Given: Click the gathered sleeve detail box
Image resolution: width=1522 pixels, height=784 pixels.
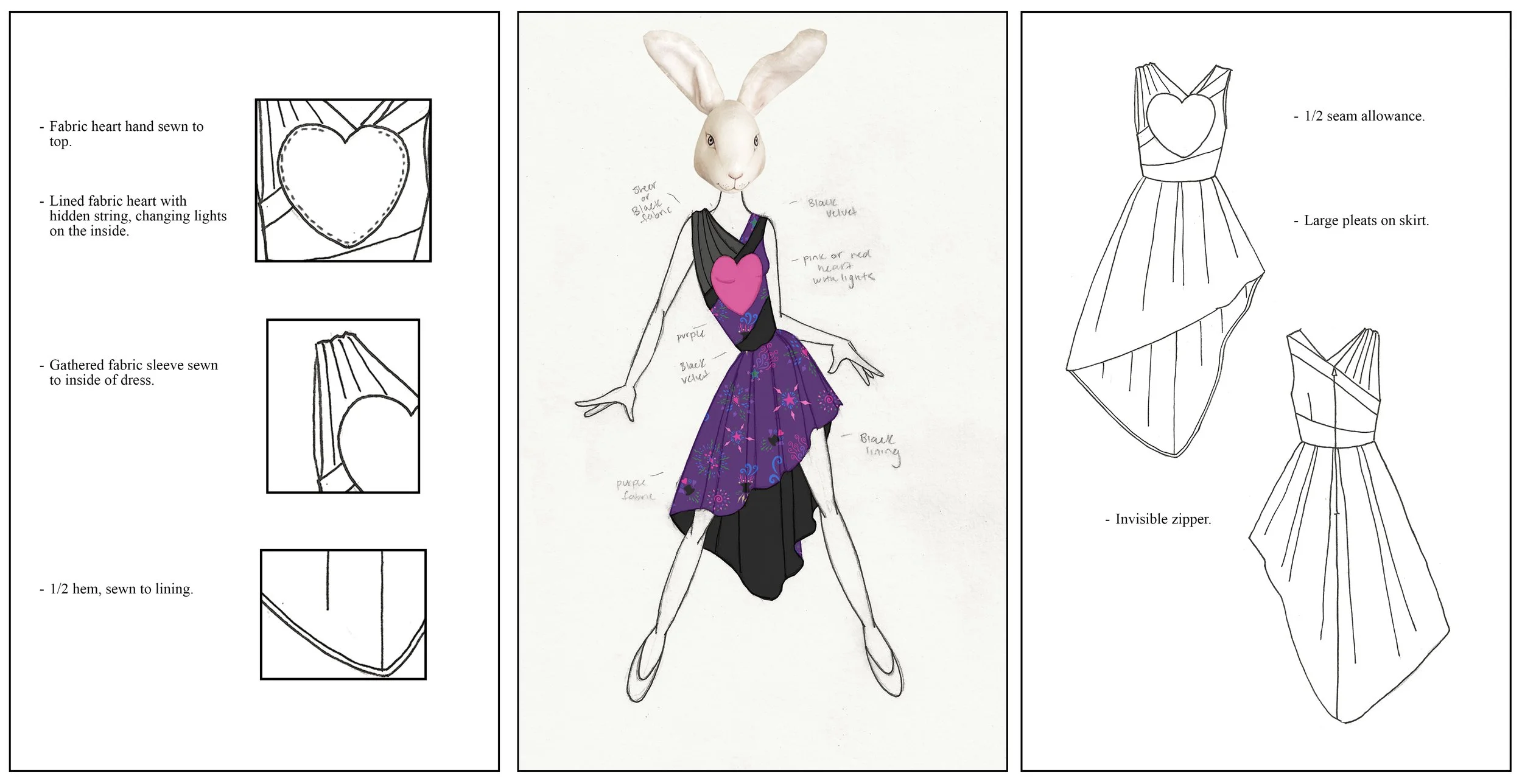Looking at the screenshot, I should tap(343, 406).
